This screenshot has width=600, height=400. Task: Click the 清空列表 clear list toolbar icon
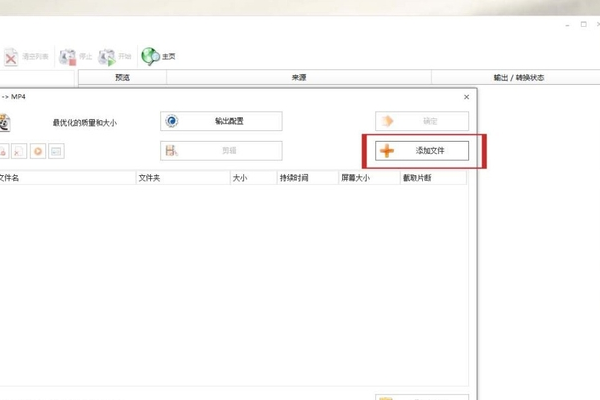11,57
